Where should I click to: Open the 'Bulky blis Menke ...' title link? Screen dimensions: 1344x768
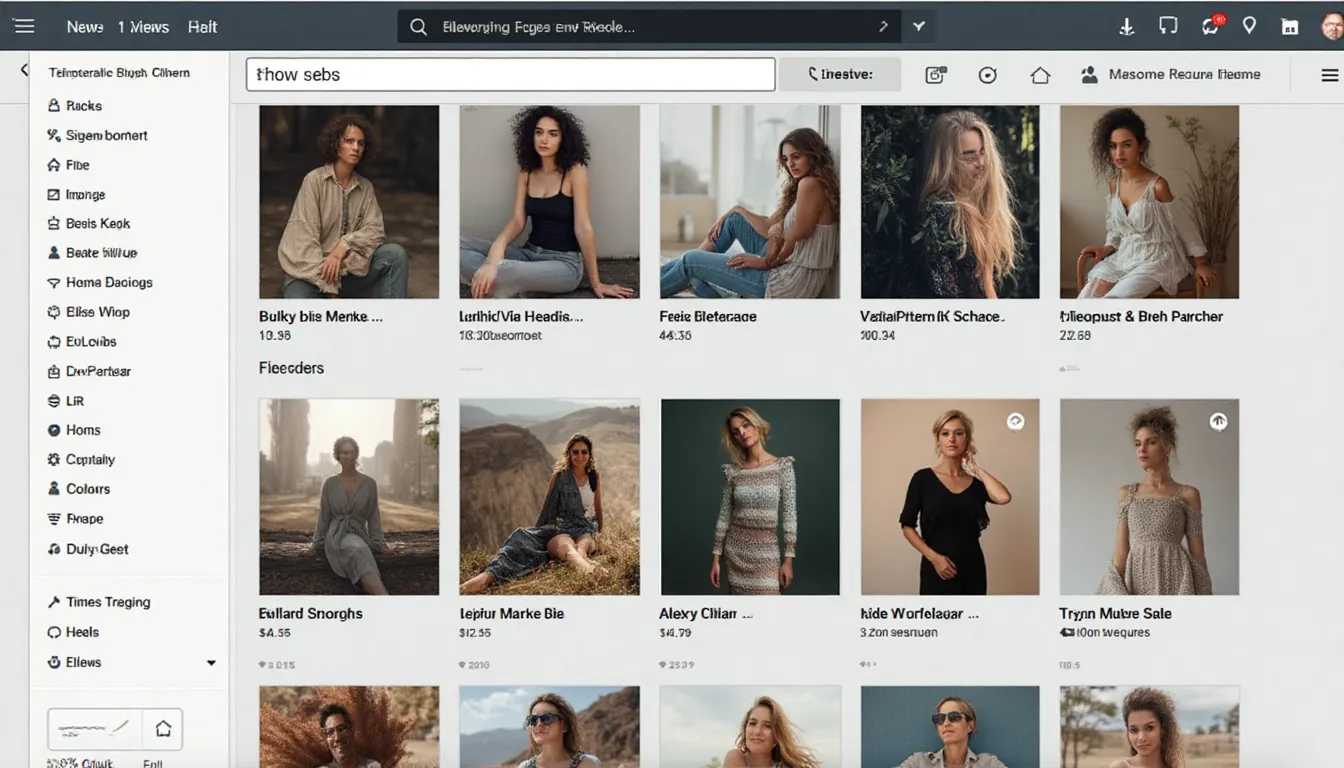pyautogui.click(x=321, y=316)
